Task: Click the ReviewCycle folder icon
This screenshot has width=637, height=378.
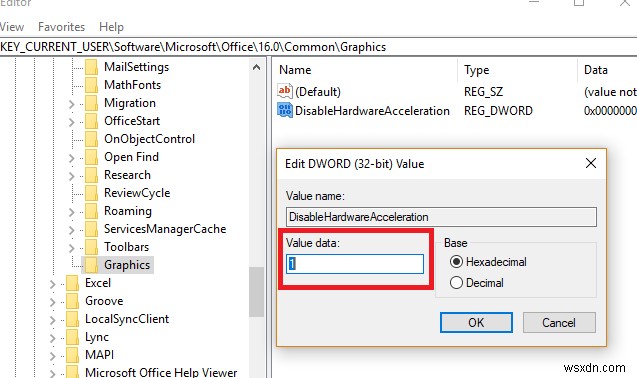Action: pyautogui.click(x=91, y=193)
